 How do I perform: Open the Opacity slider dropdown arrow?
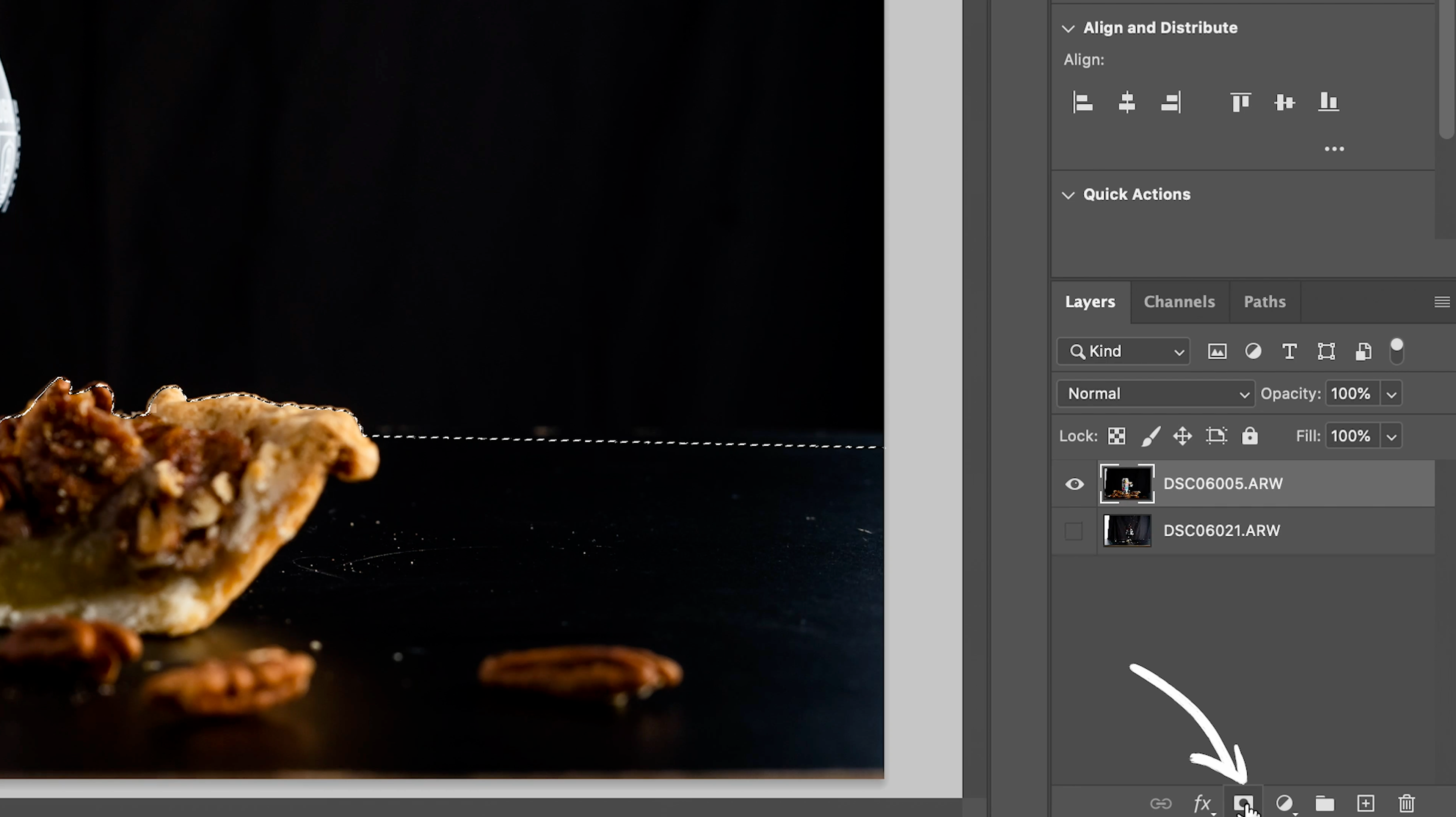point(1391,394)
